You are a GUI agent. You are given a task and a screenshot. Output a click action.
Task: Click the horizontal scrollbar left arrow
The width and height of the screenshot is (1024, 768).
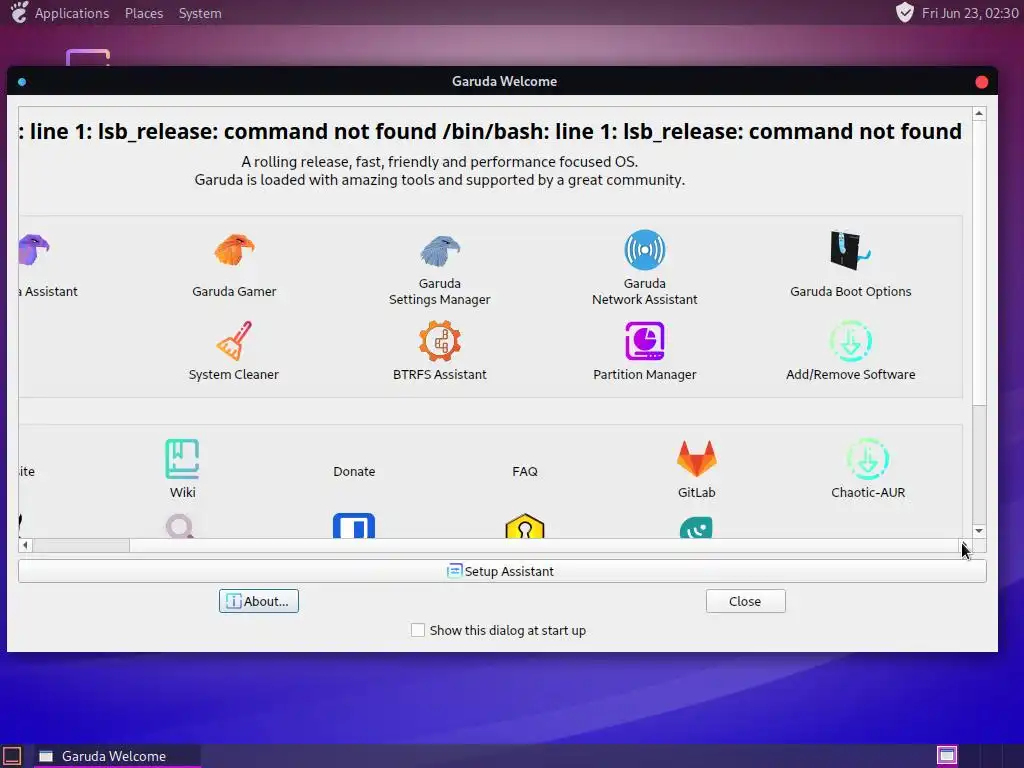[x=25, y=545]
